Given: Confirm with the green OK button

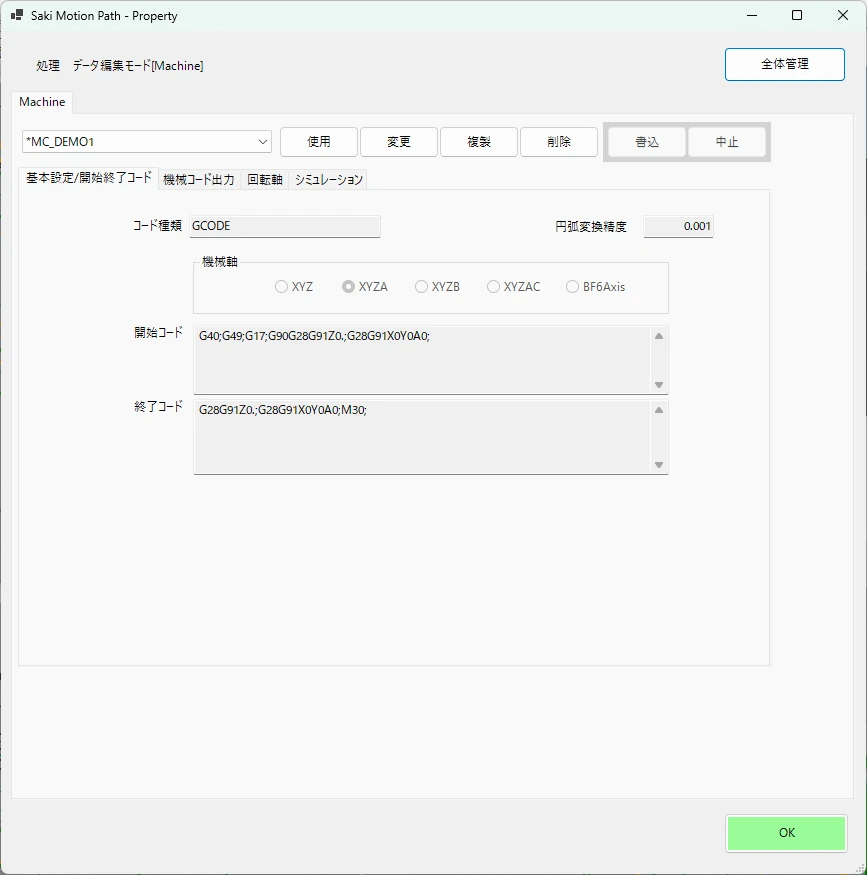Looking at the screenshot, I should click(787, 833).
